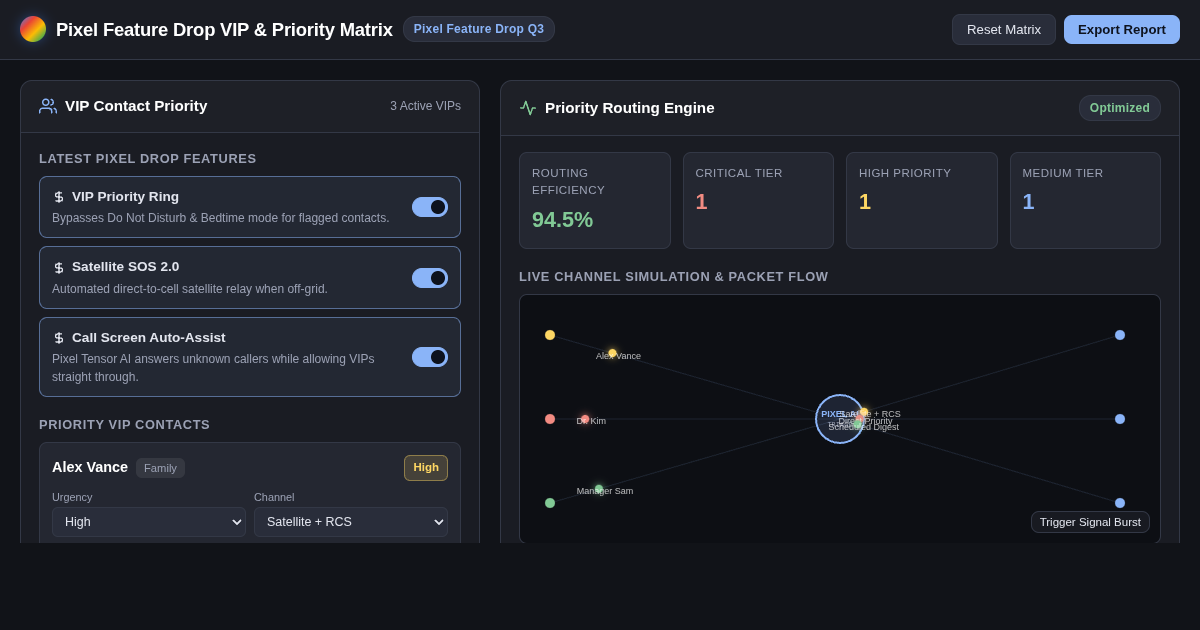Click the Satellite SOS 2.0 feature icon
Image resolution: width=1200 pixels, height=630 pixels.
tap(59, 267)
